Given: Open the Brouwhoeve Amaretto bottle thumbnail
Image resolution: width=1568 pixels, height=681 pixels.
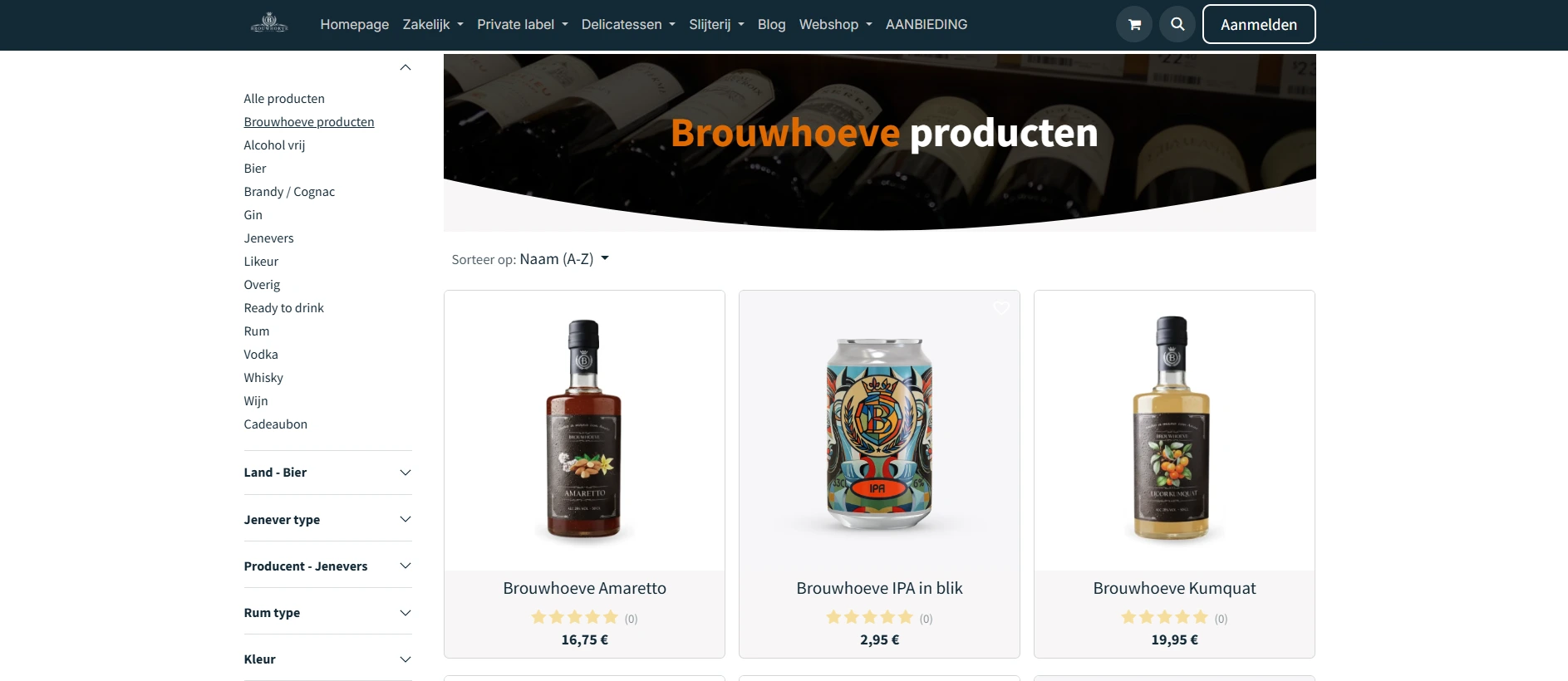Looking at the screenshot, I should click(584, 429).
